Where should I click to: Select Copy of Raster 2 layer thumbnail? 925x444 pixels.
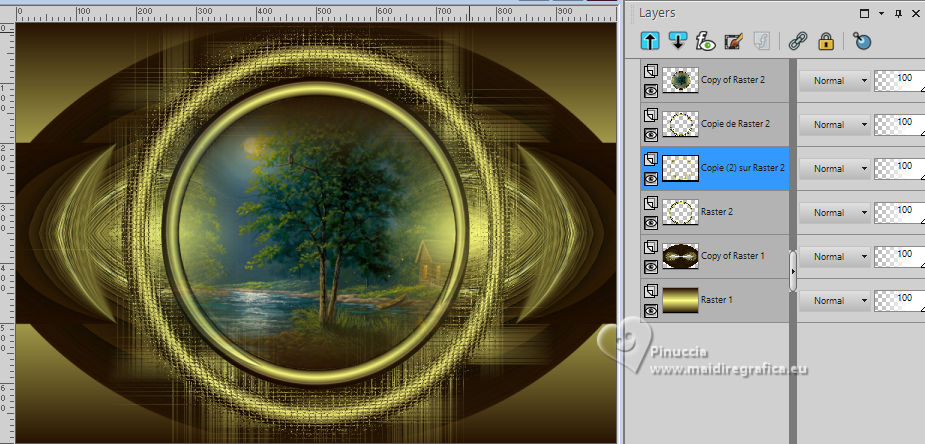click(681, 80)
